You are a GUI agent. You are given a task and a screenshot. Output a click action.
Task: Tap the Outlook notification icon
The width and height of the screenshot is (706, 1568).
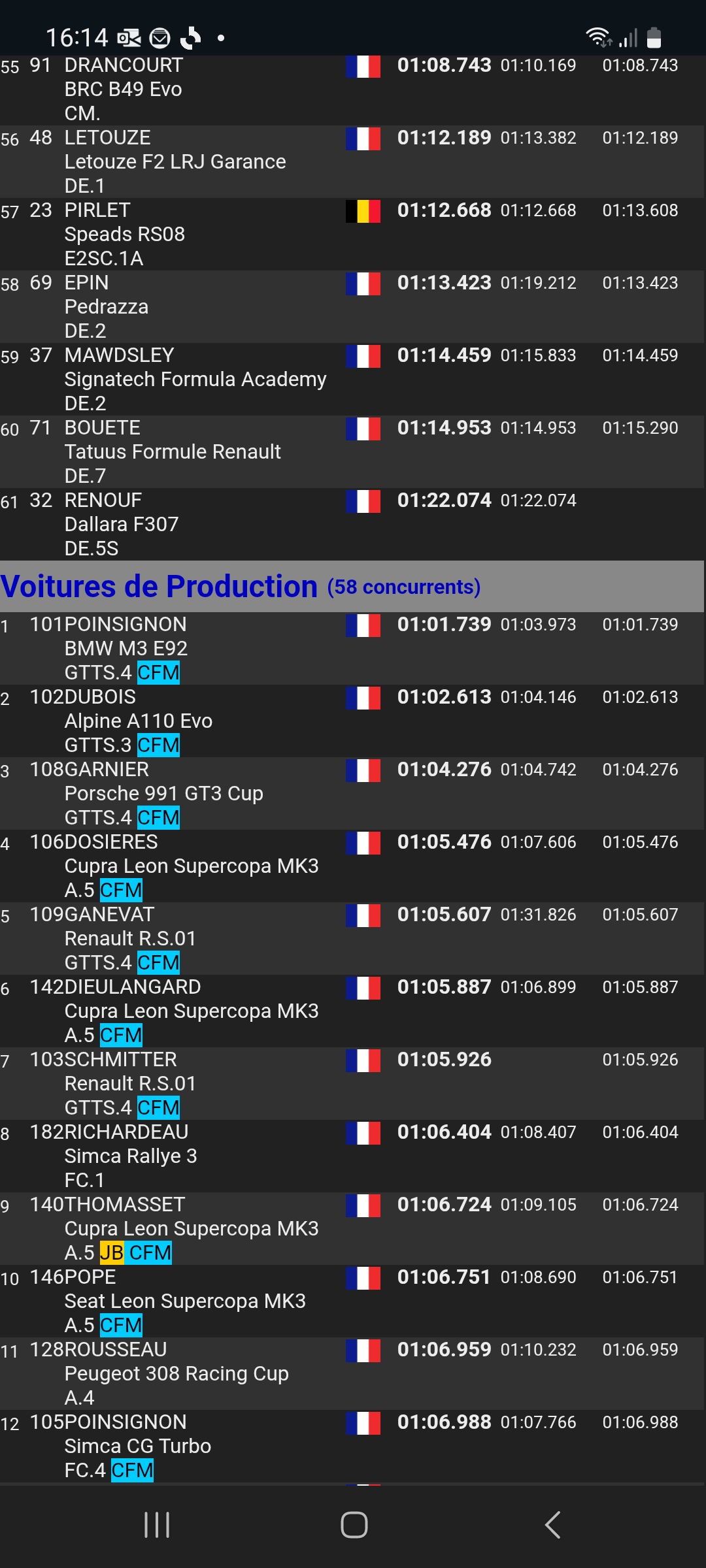click(x=129, y=39)
